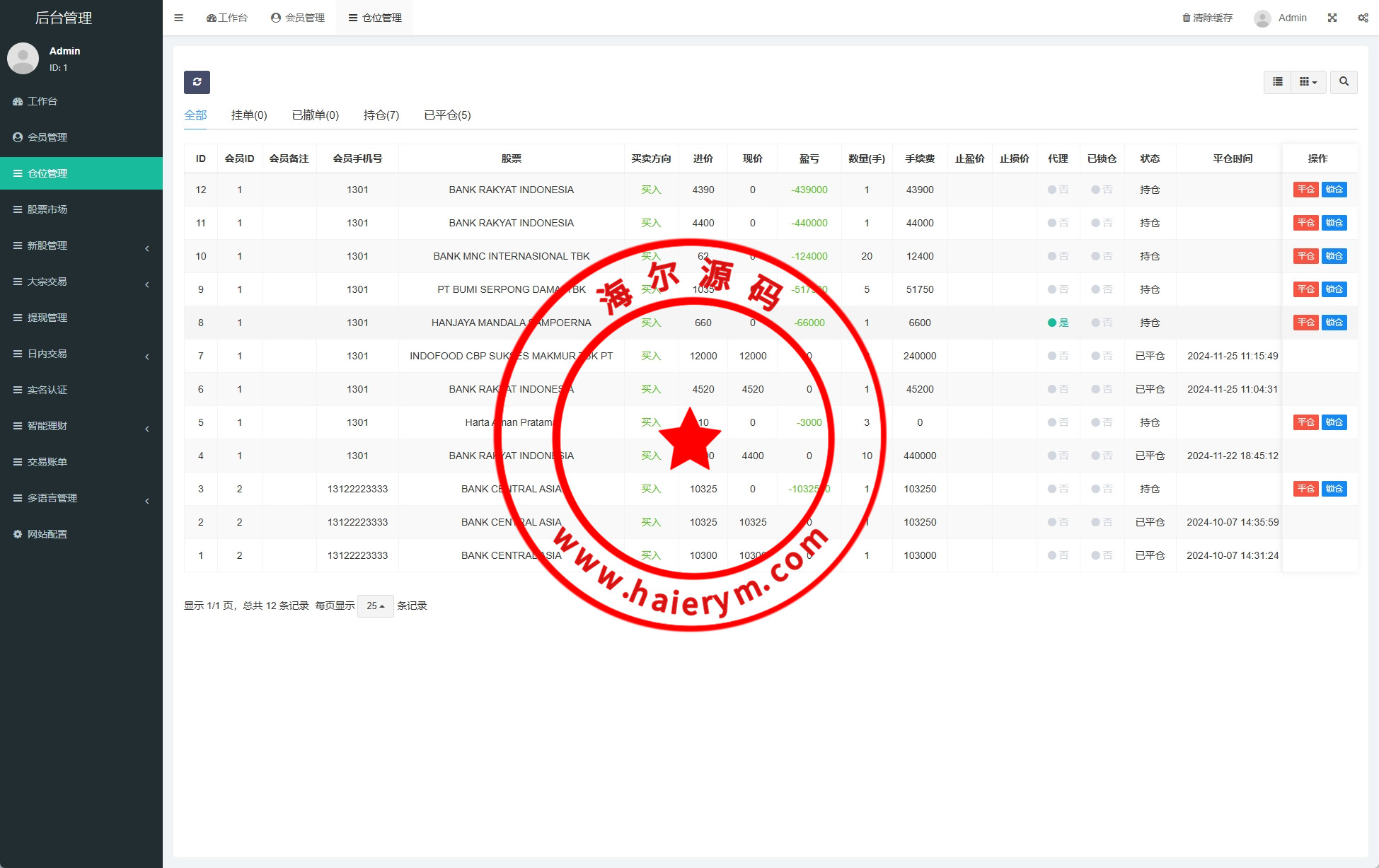The image size is (1379, 868).
Task: Click blue 锁仓 button for row 3
Action: tap(1334, 489)
